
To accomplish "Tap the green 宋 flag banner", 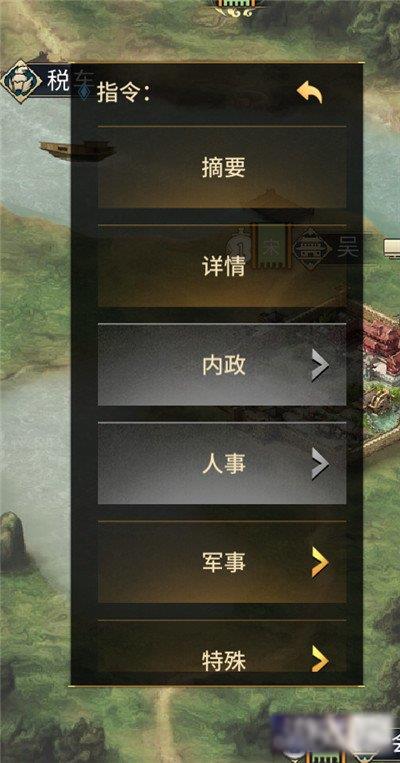I will (271, 247).
